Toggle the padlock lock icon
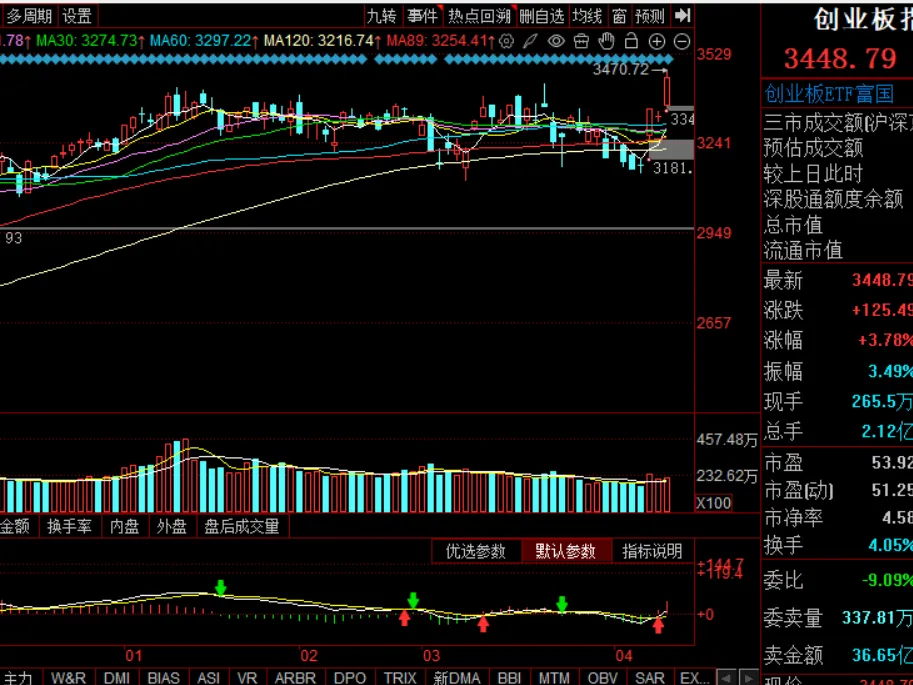 pos(631,41)
